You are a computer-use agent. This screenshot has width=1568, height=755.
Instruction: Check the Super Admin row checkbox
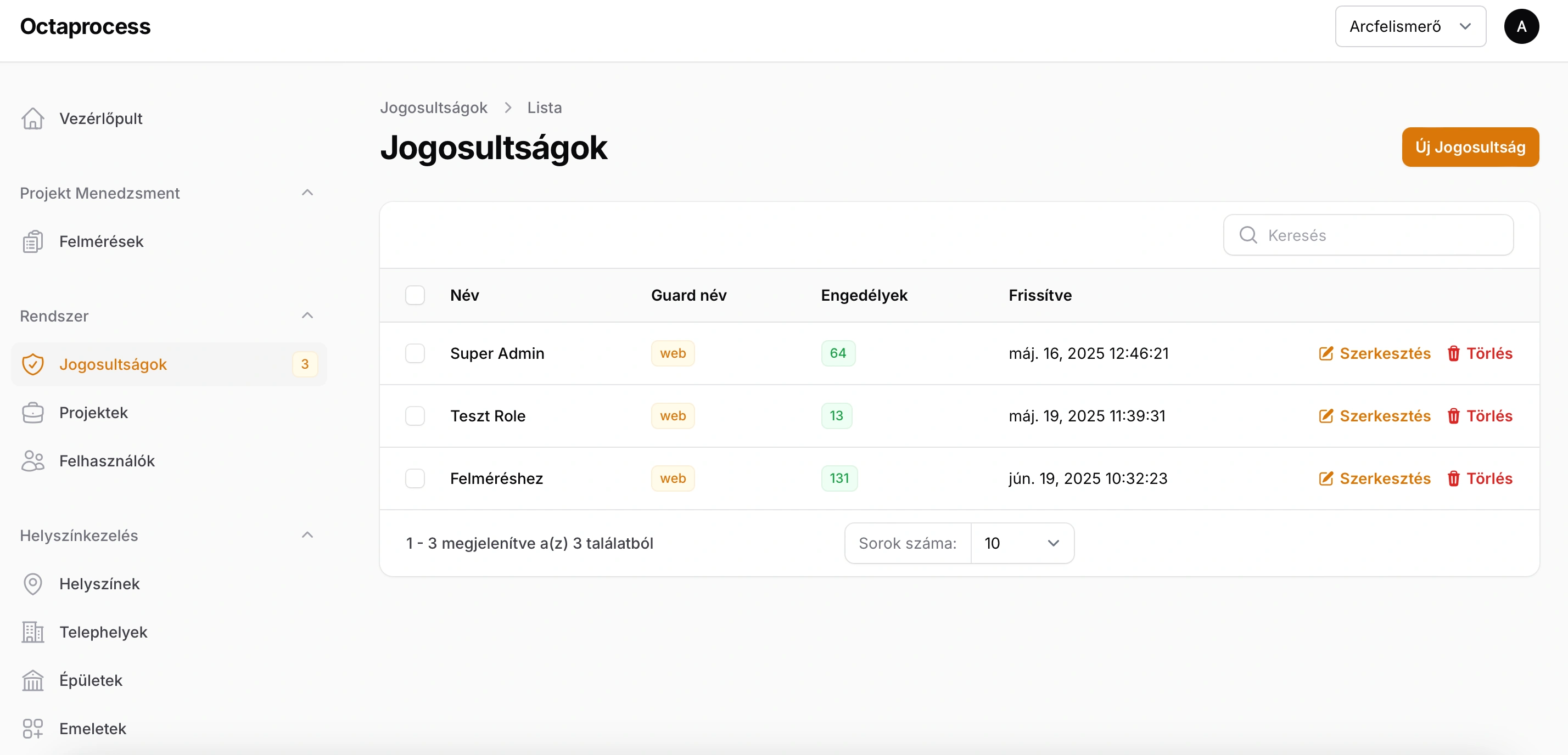pyautogui.click(x=415, y=353)
